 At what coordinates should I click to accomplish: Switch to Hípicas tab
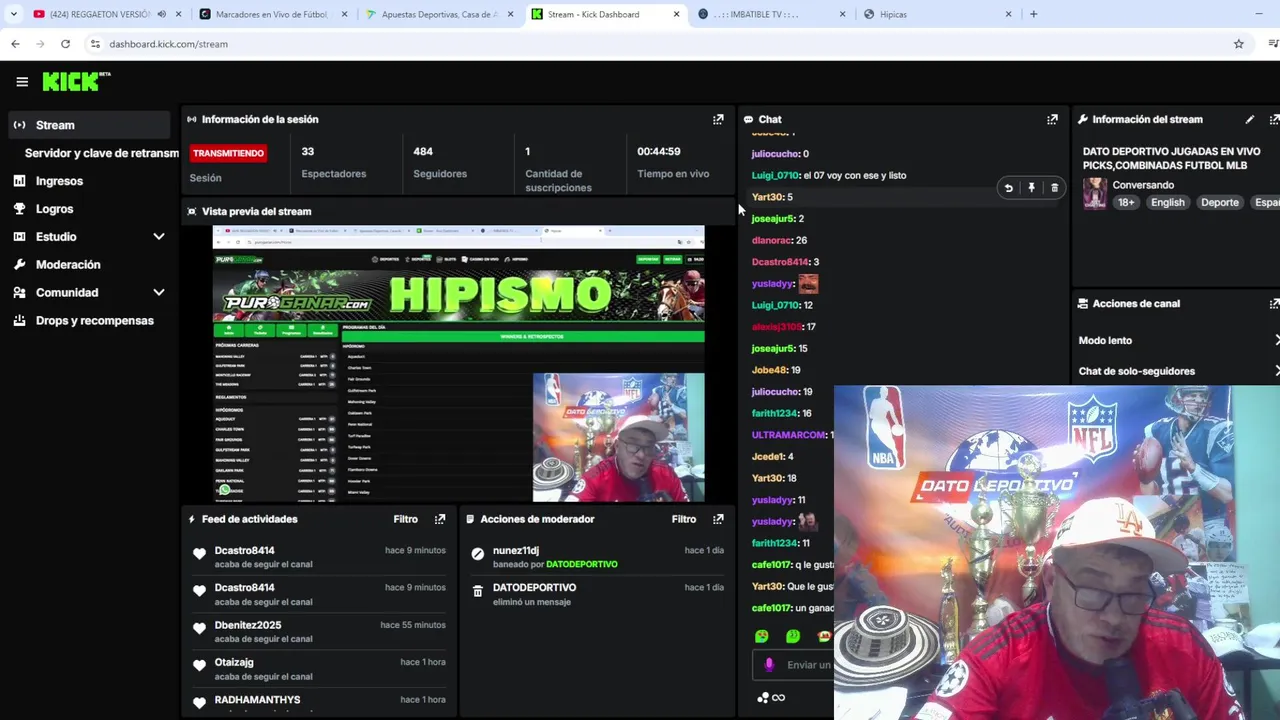(938, 14)
